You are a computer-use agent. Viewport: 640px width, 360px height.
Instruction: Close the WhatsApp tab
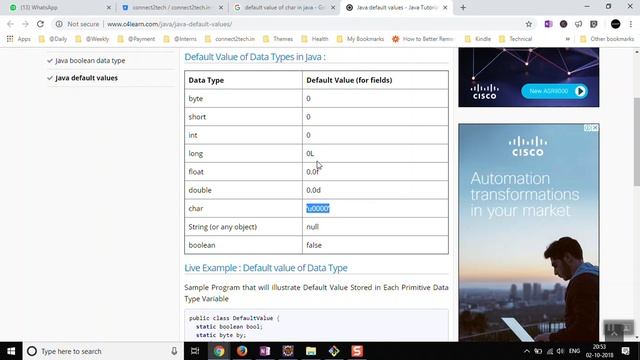pos(109,7)
